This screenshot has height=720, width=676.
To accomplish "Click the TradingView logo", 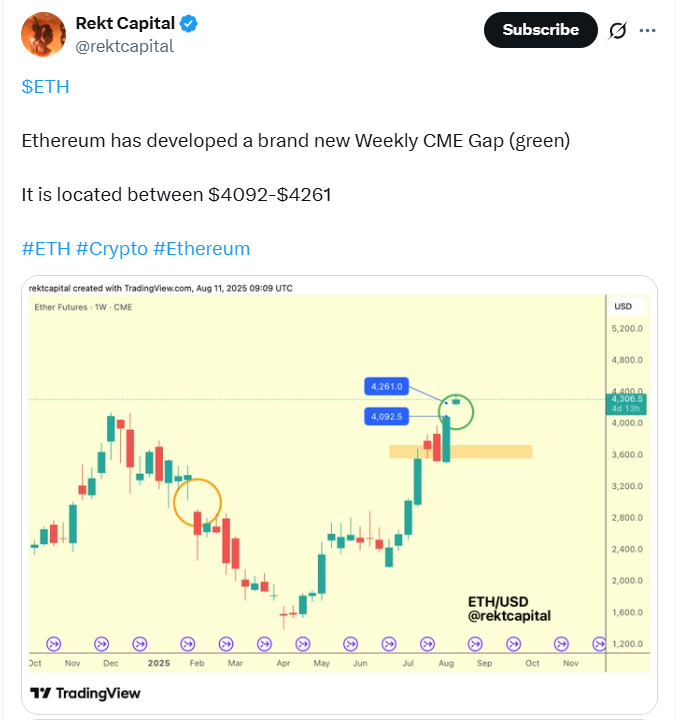I will (x=85, y=693).
